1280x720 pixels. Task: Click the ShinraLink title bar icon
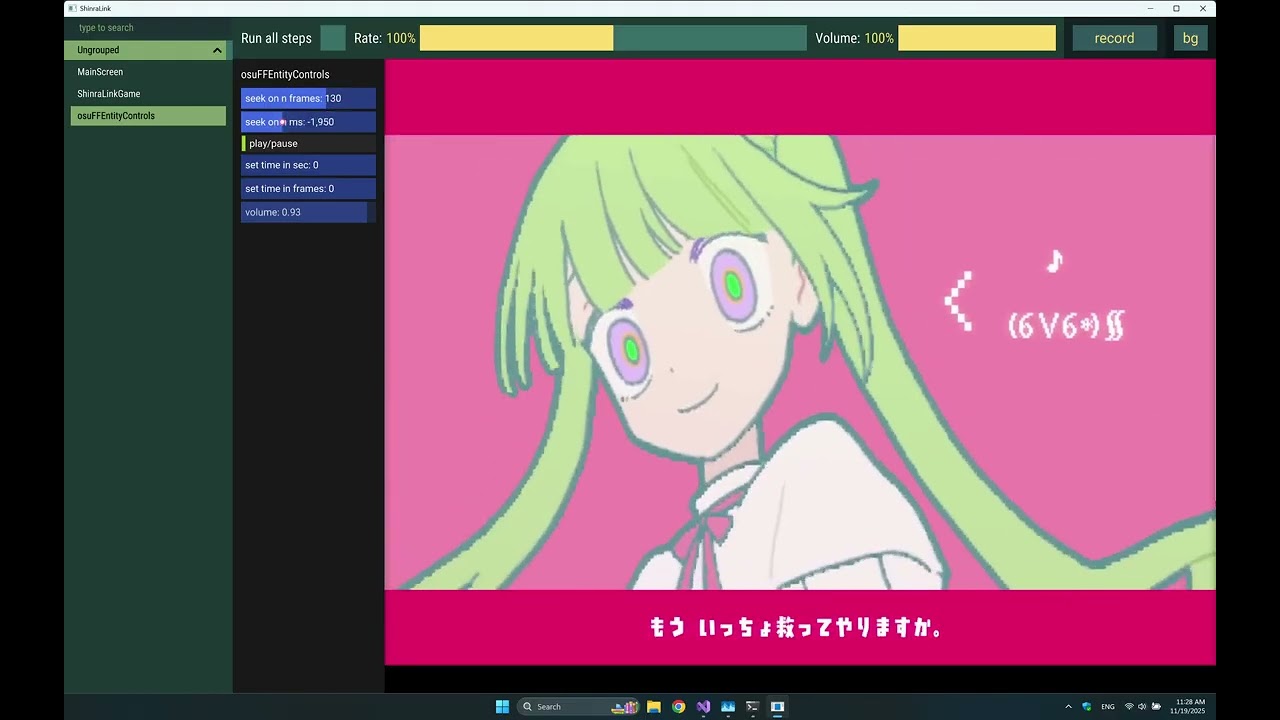(72, 8)
